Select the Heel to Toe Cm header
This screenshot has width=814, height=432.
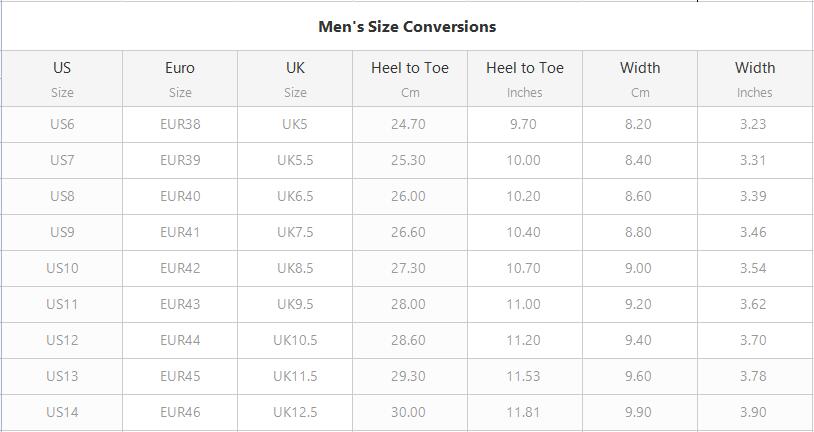tap(410, 79)
